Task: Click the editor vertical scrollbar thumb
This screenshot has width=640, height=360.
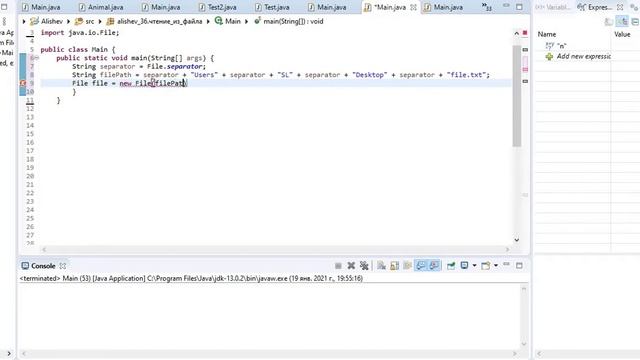Action: [517, 96]
